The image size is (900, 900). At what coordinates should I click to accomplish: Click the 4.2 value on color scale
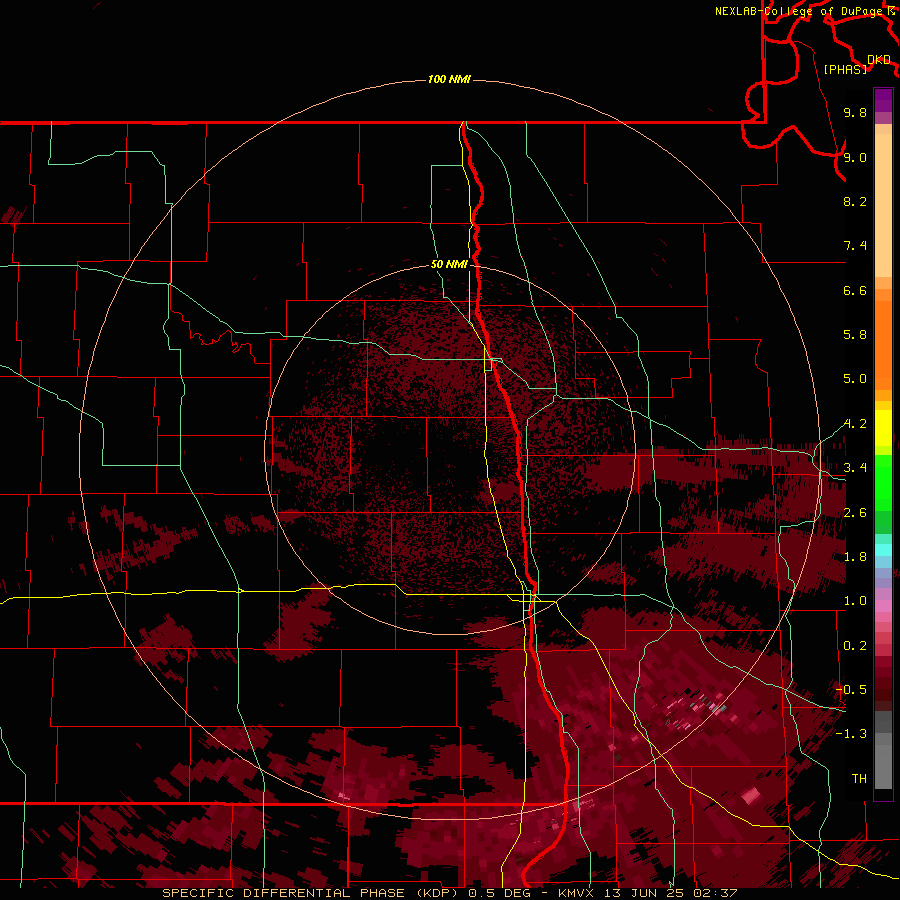[x=855, y=424]
